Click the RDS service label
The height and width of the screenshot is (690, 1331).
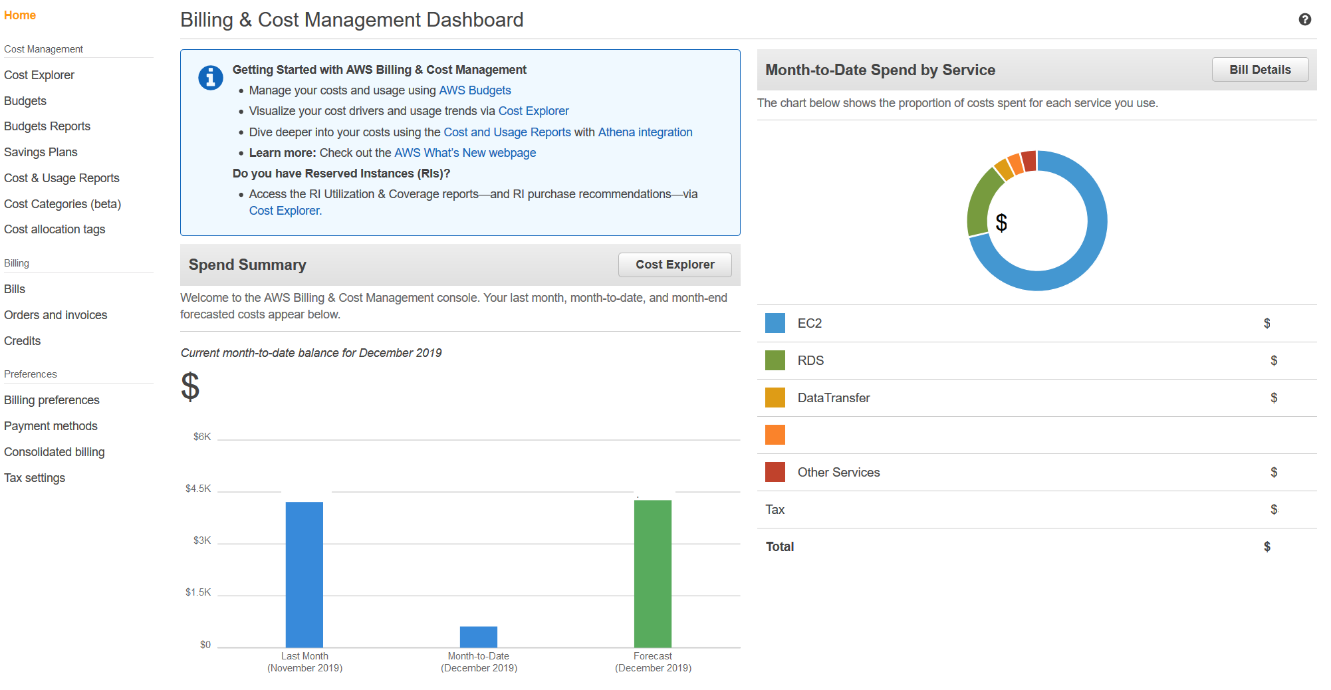point(810,360)
